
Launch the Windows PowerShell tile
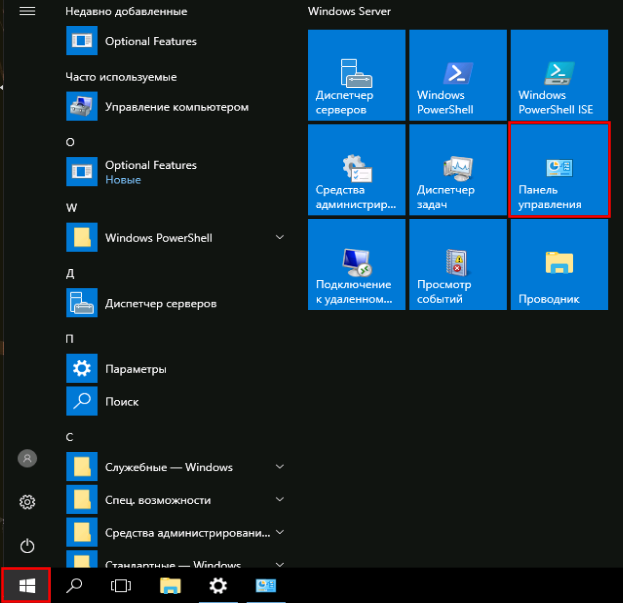458,75
